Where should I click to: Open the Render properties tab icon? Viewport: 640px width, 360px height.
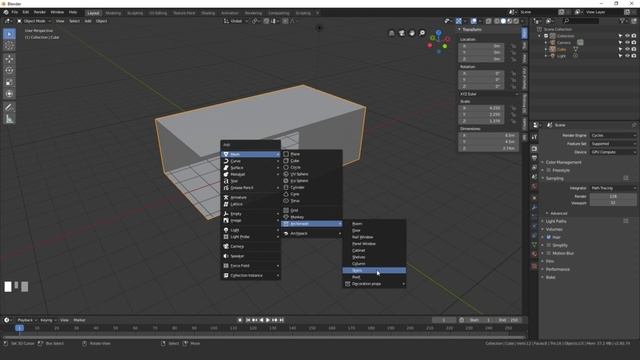pyautogui.click(x=534, y=149)
